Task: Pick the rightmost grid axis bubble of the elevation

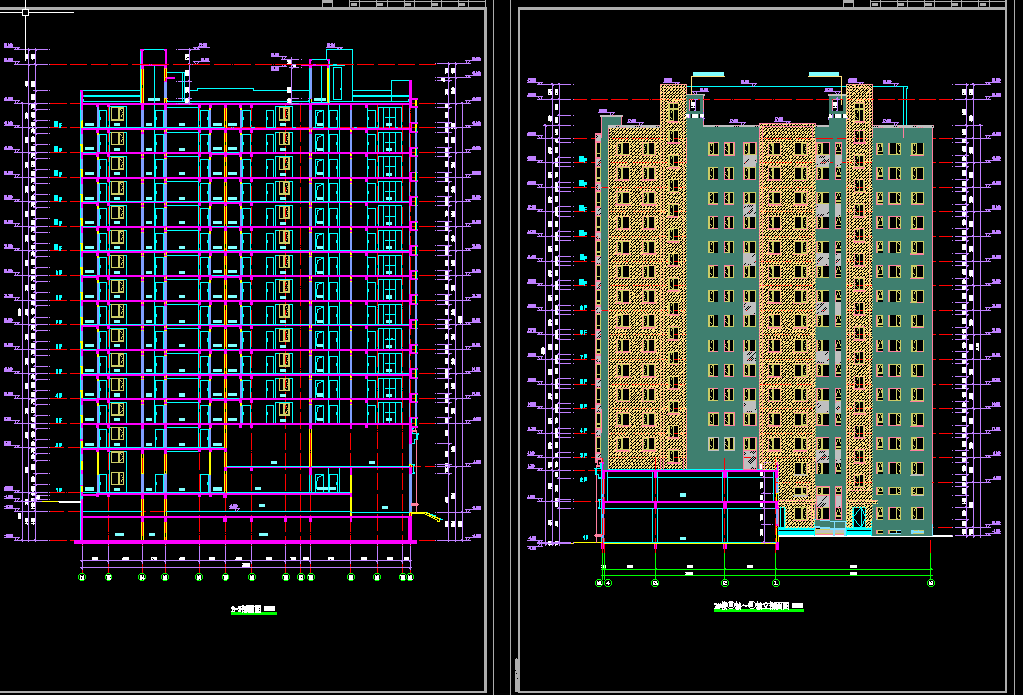Action: [931, 582]
